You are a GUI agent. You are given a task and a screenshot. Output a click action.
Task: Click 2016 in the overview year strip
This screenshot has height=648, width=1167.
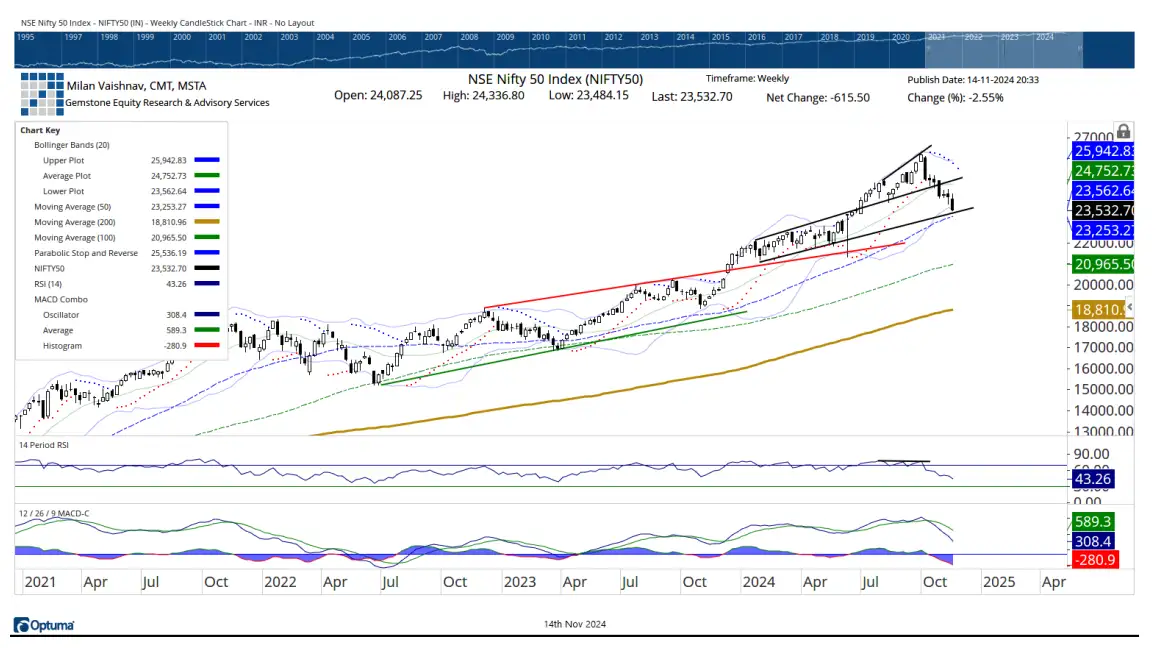[756, 37]
